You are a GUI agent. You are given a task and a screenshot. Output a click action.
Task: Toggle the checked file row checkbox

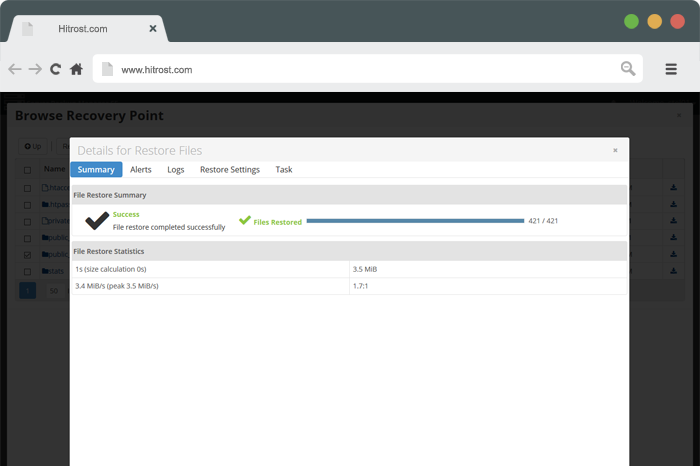click(28, 255)
